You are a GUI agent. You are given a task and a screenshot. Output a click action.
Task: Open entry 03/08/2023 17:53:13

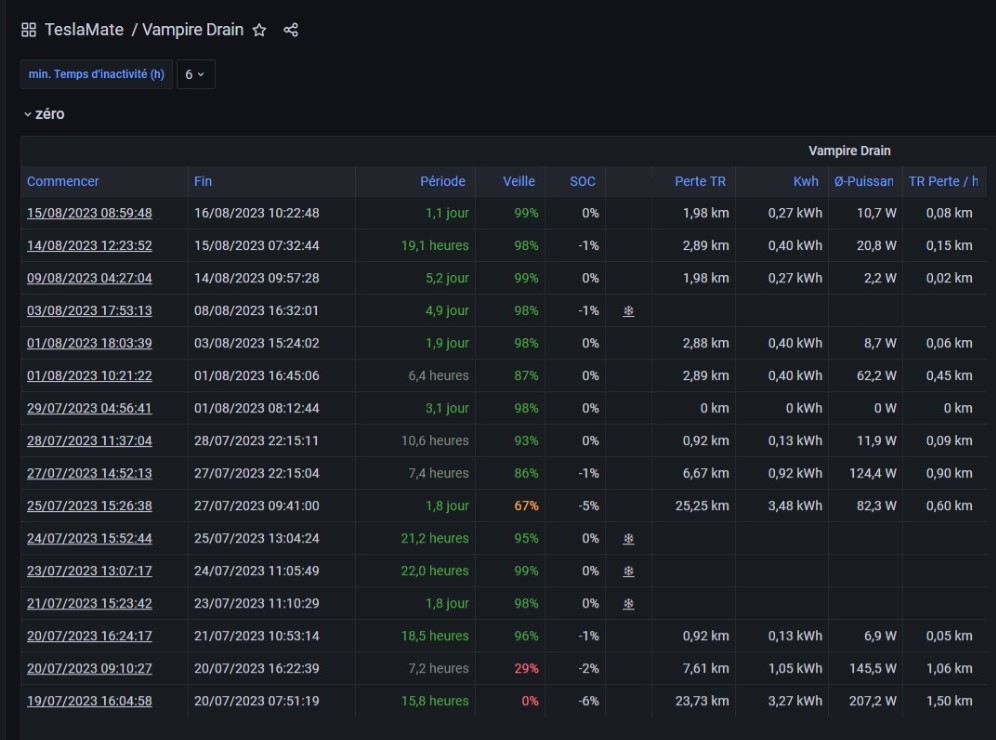pos(90,311)
